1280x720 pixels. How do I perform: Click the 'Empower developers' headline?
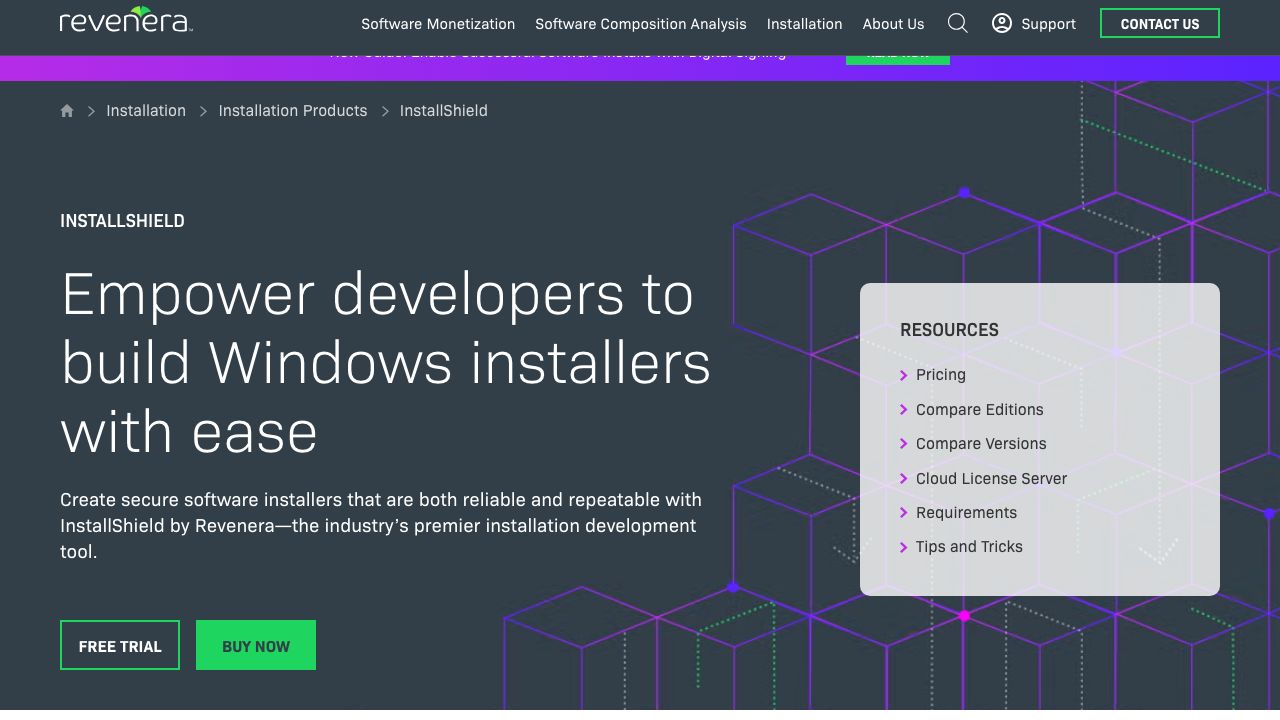pyautogui.click(x=386, y=363)
